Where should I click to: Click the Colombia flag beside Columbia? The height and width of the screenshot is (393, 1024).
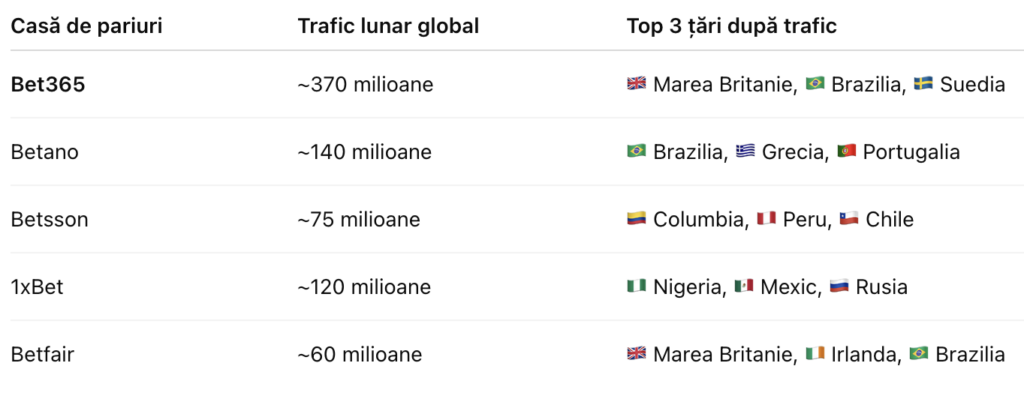coord(636,219)
